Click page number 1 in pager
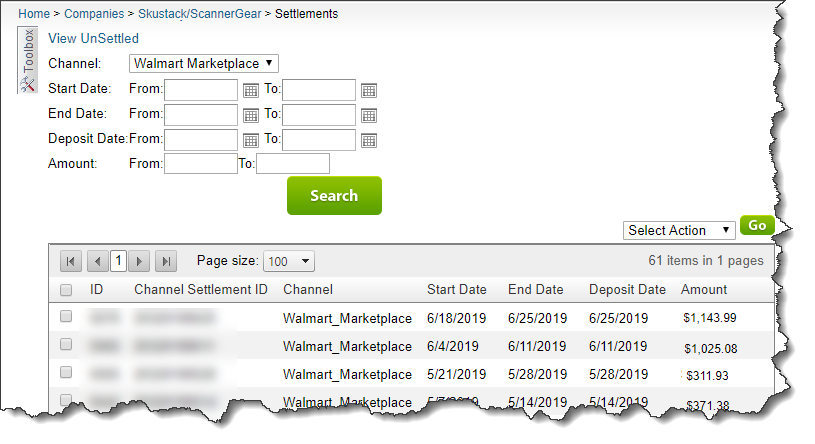This screenshot has width=815, height=444. (119, 260)
